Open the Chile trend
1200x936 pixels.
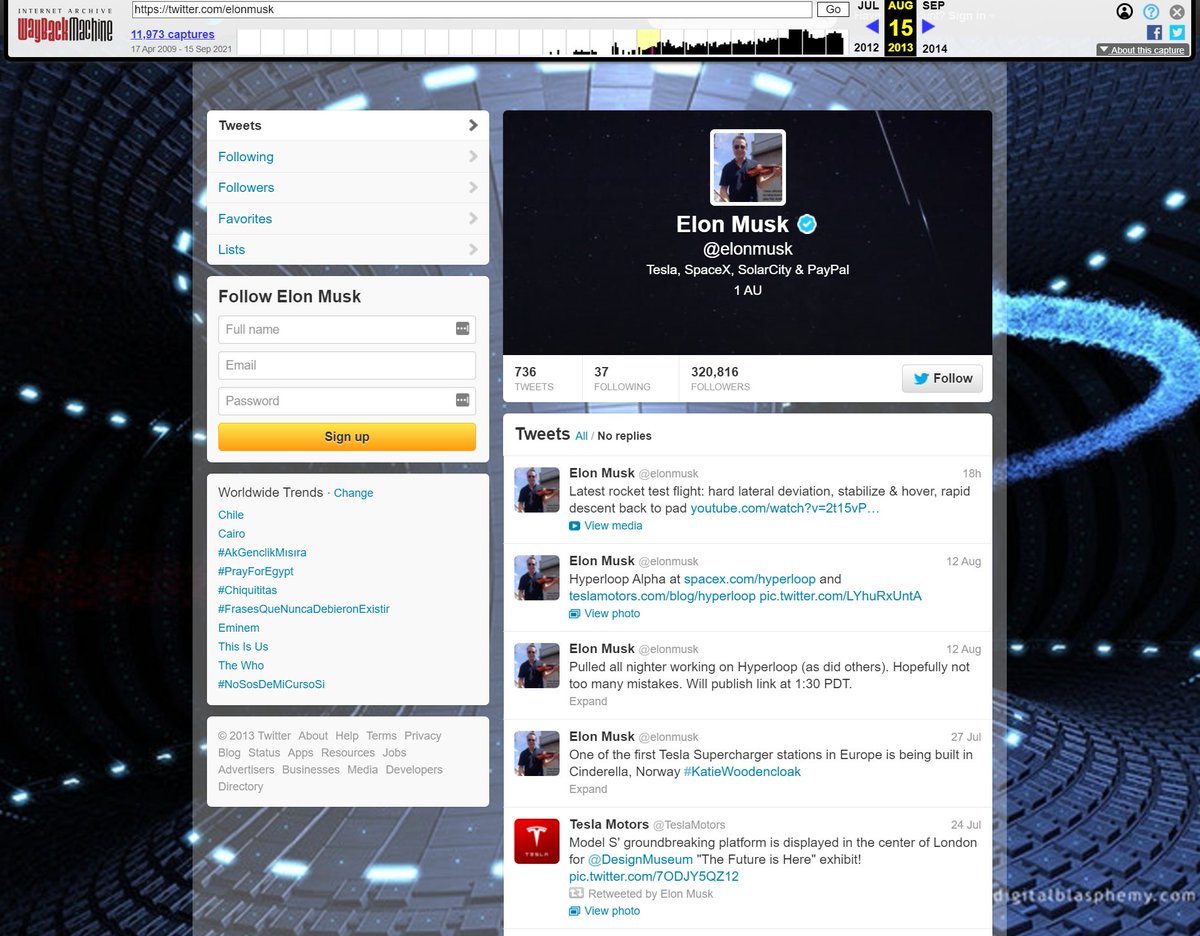(x=231, y=515)
